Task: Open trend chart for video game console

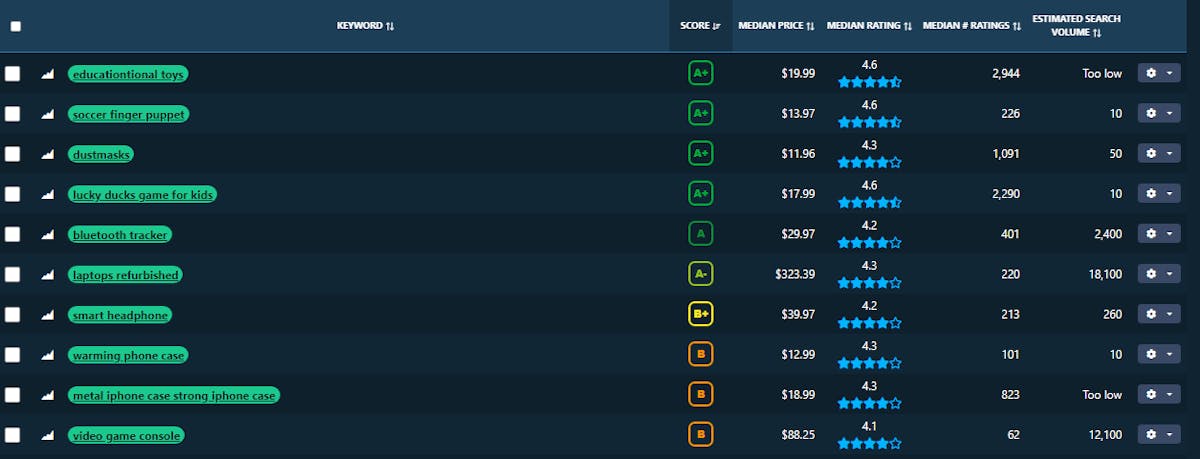Action: (x=47, y=435)
